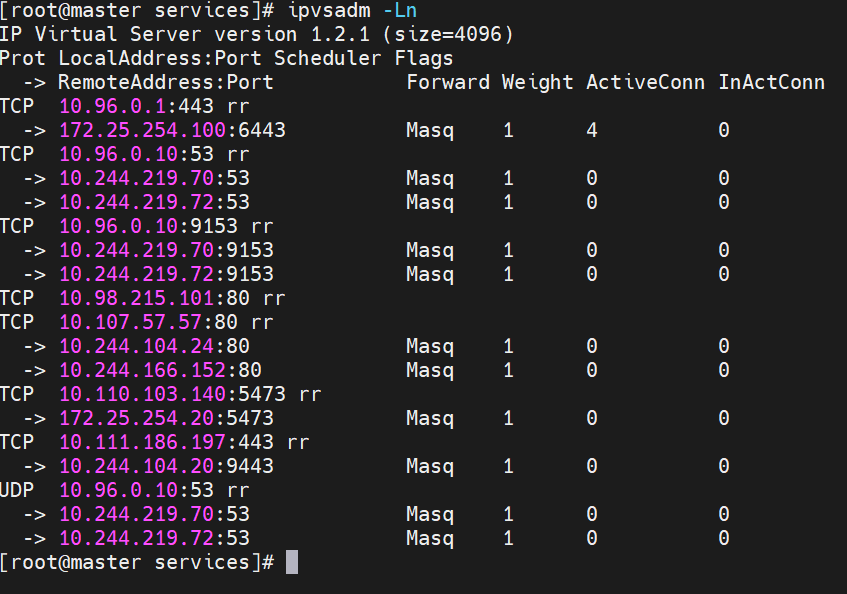Select the "Scheduler" header word

[327, 58]
